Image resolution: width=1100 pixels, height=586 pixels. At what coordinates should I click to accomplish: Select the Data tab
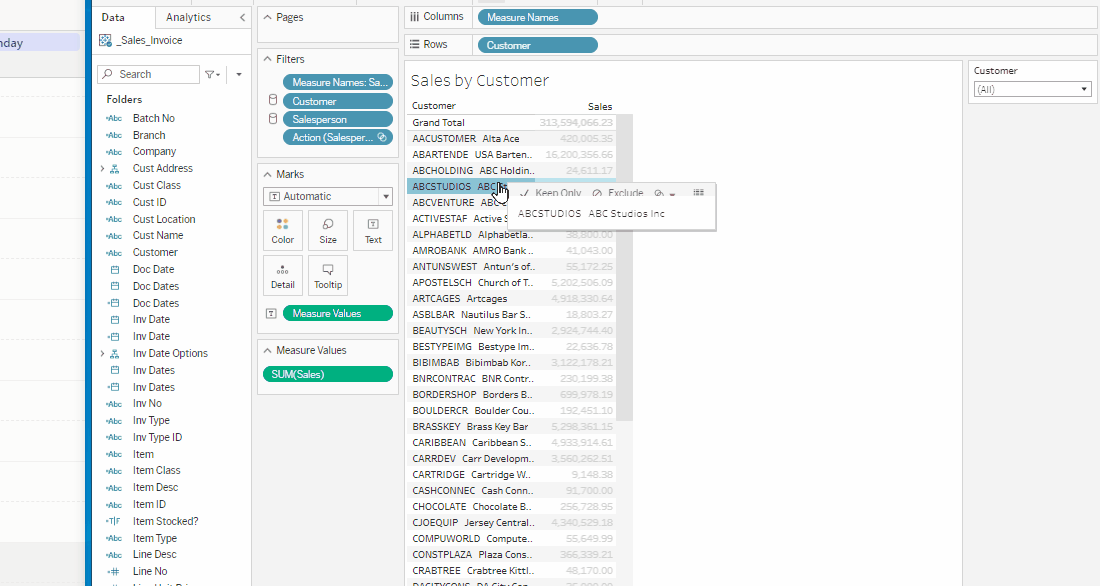[x=113, y=18]
